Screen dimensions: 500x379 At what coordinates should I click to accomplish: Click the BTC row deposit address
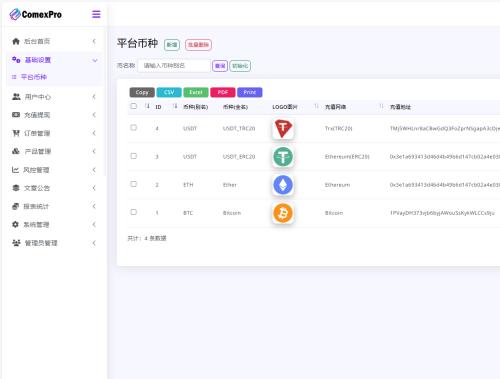coord(442,213)
